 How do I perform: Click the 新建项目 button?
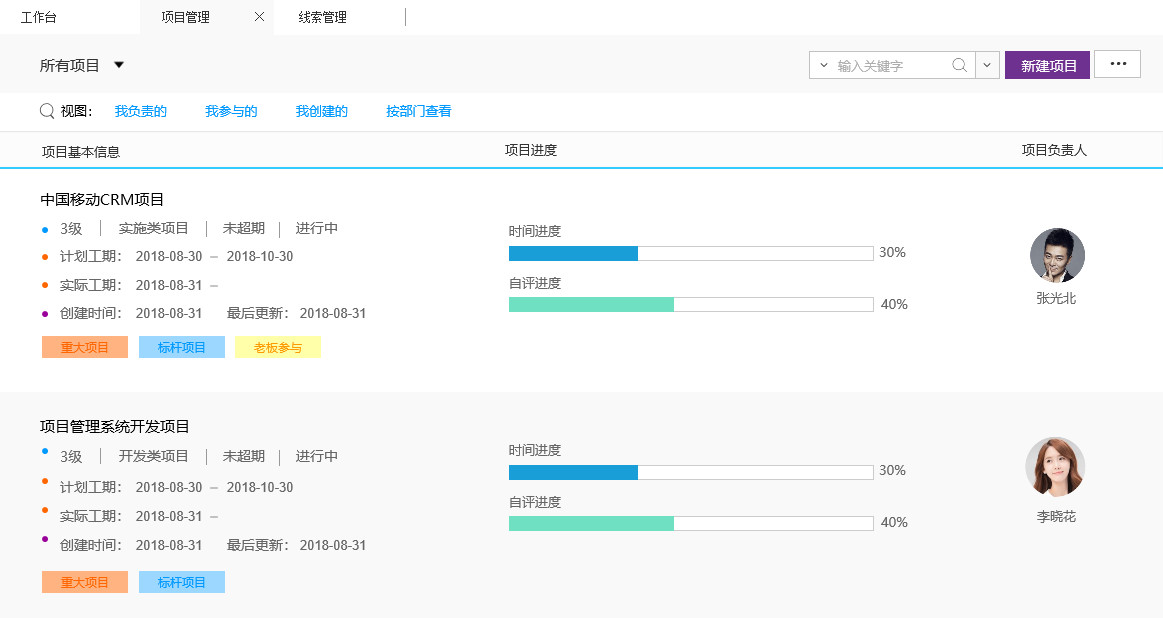[x=1048, y=66]
